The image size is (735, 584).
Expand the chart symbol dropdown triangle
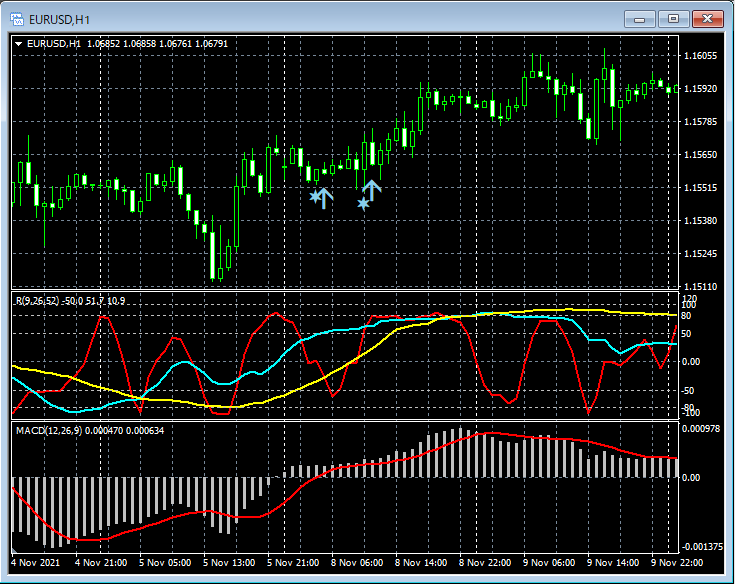(19, 44)
